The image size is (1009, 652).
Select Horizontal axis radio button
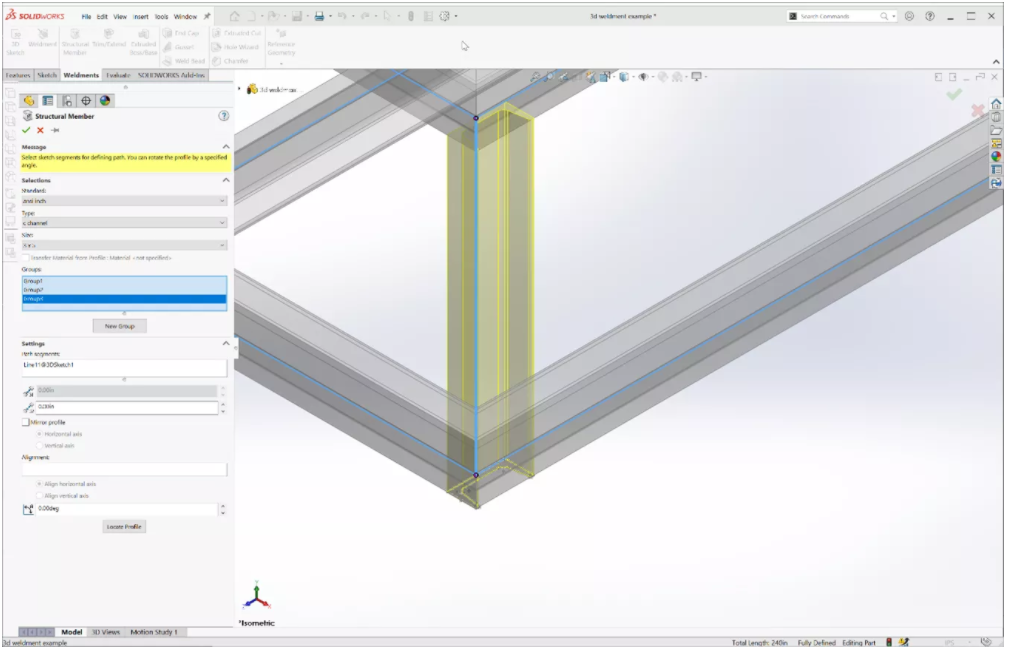pyautogui.click(x=40, y=434)
